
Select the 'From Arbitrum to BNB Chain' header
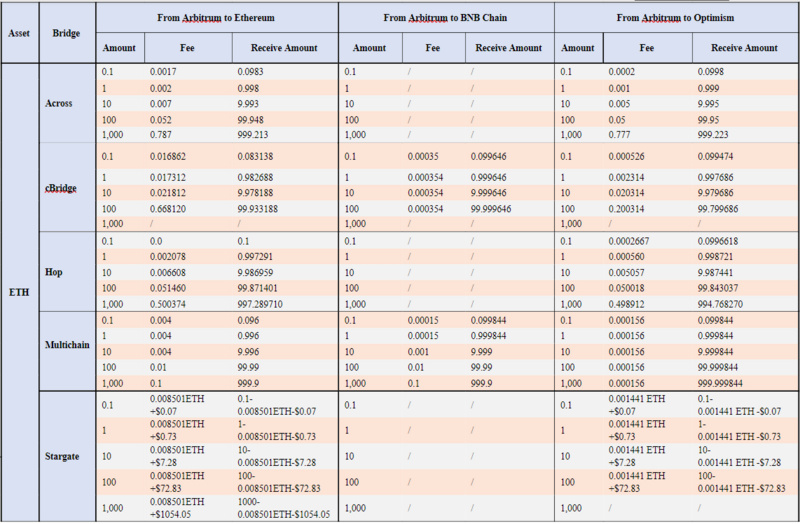point(446,18)
